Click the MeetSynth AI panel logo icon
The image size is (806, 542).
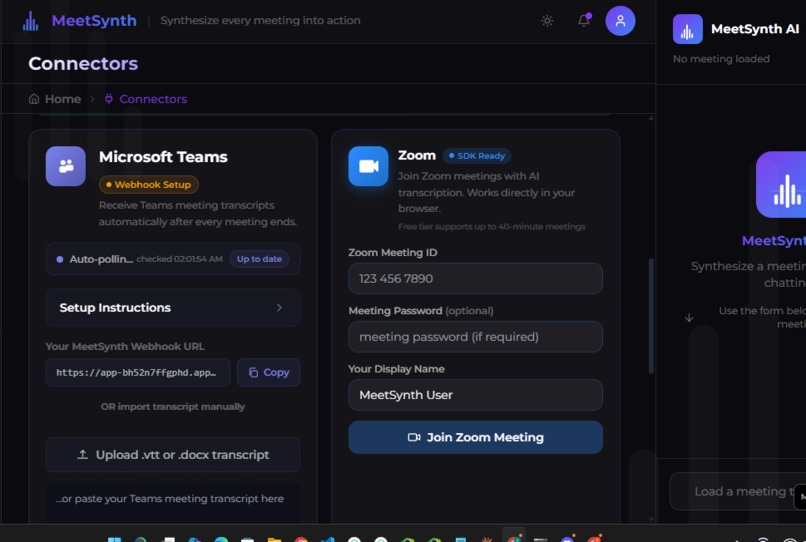tap(687, 29)
